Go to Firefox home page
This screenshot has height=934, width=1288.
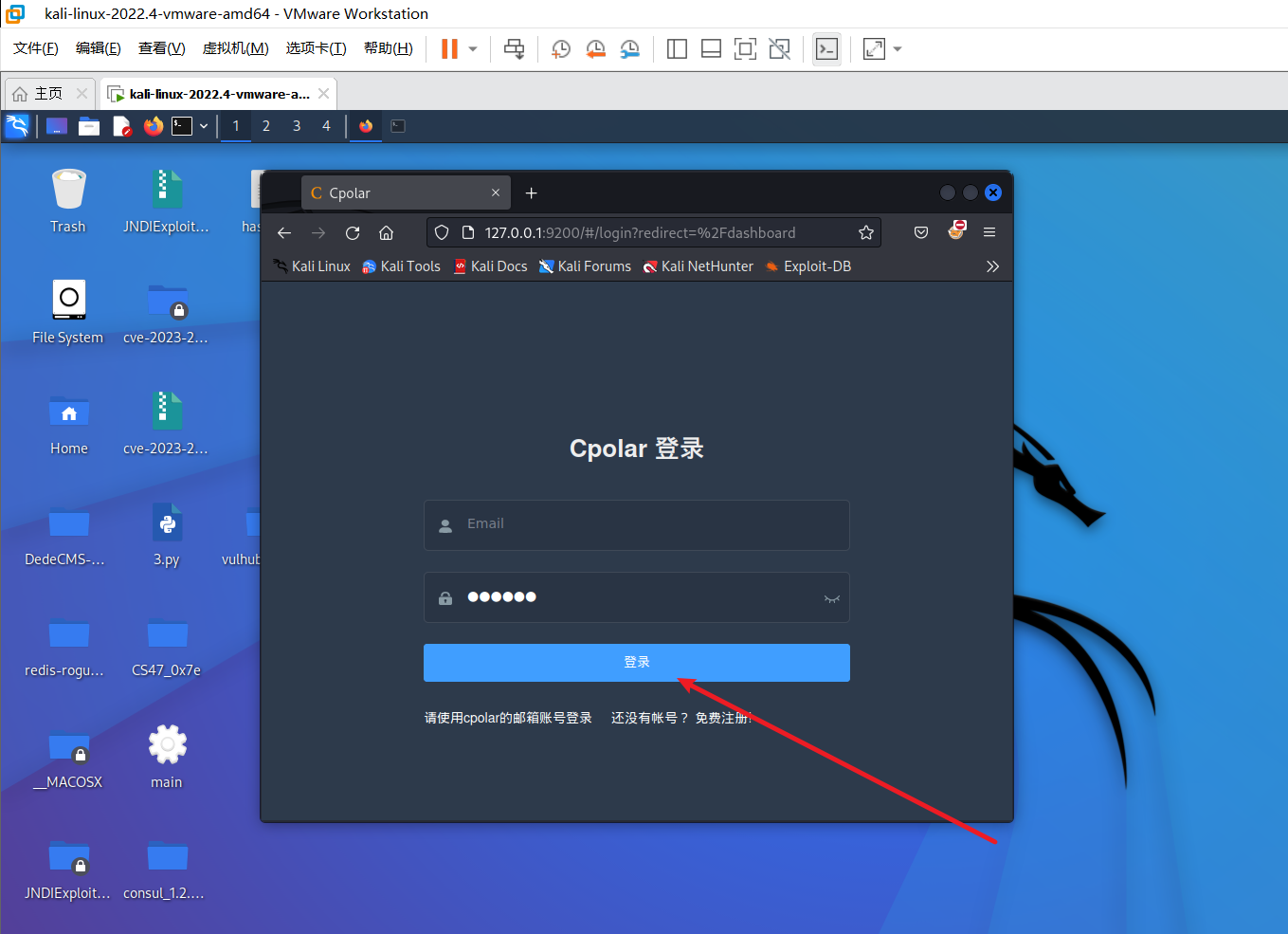[x=387, y=233]
